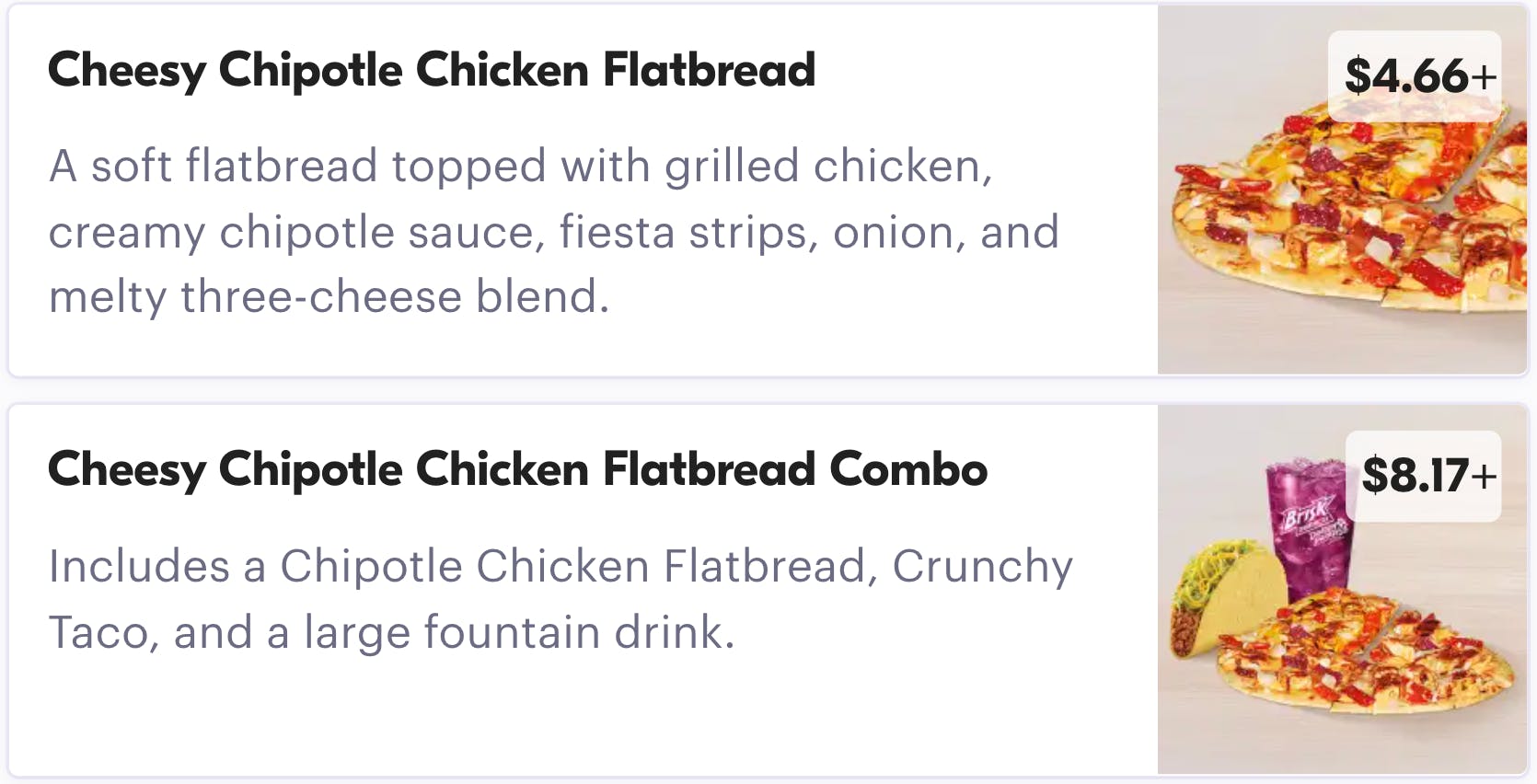Click the "Taco, and a large fountain drink" line
This screenshot has width=1537, height=784.
pyautogui.click(x=391, y=633)
